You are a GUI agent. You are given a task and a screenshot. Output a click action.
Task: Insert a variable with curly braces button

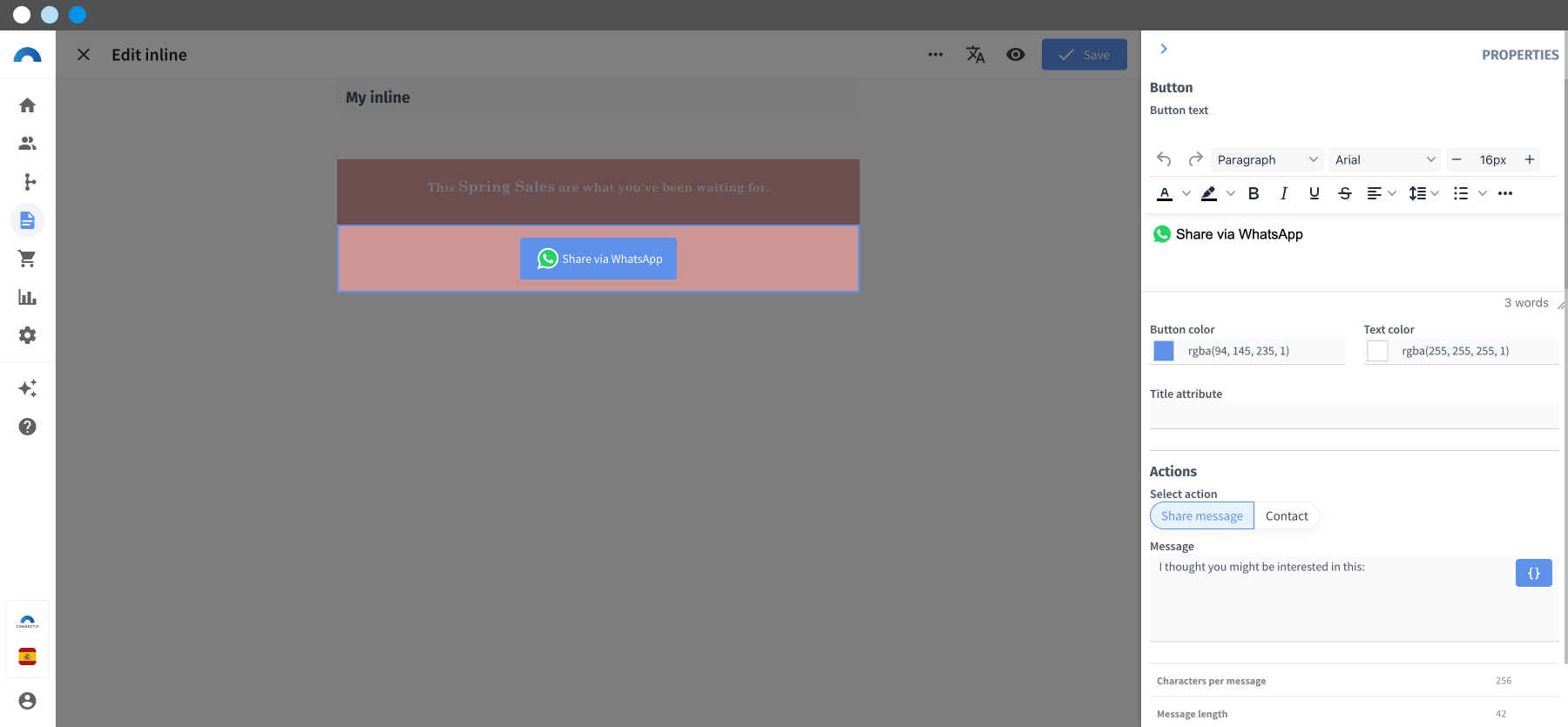[x=1534, y=573]
